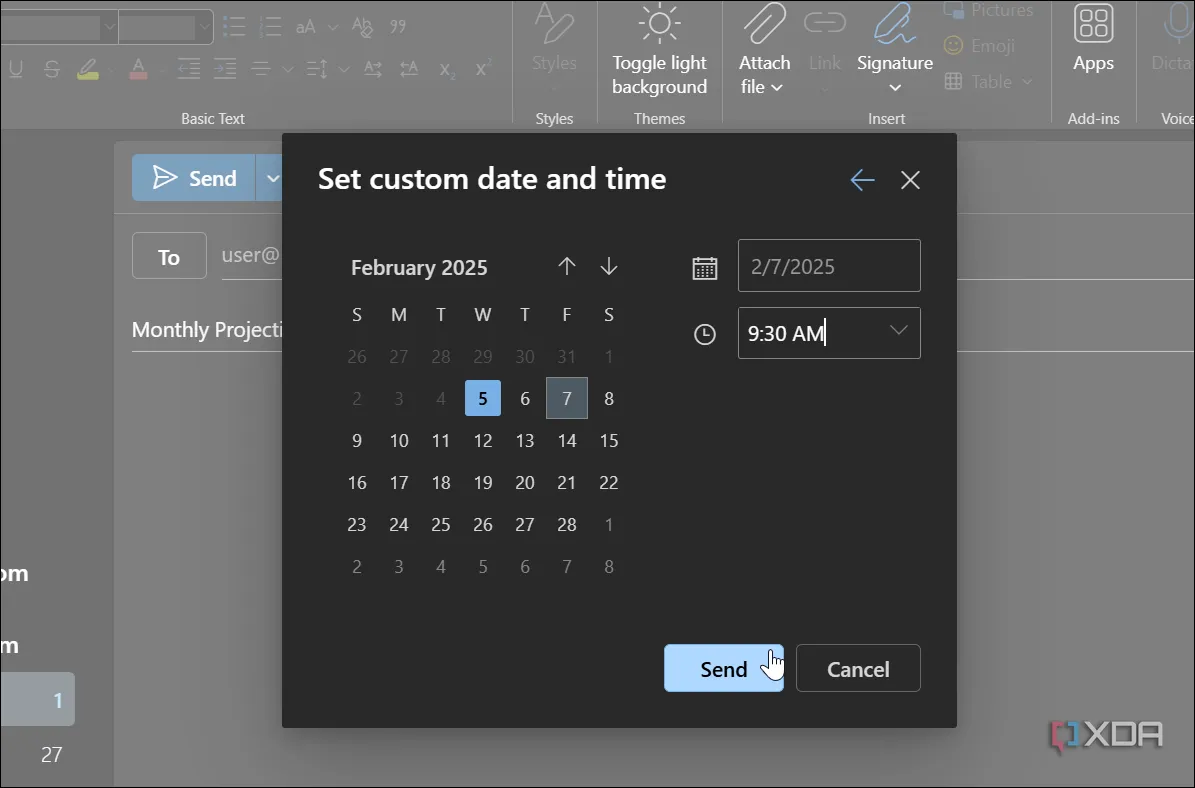Click the clock icon beside time field

(x=705, y=335)
